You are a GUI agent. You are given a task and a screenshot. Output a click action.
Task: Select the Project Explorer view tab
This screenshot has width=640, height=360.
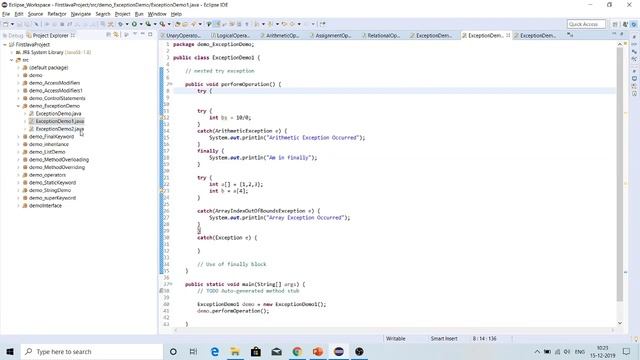(x=50, y=36)
